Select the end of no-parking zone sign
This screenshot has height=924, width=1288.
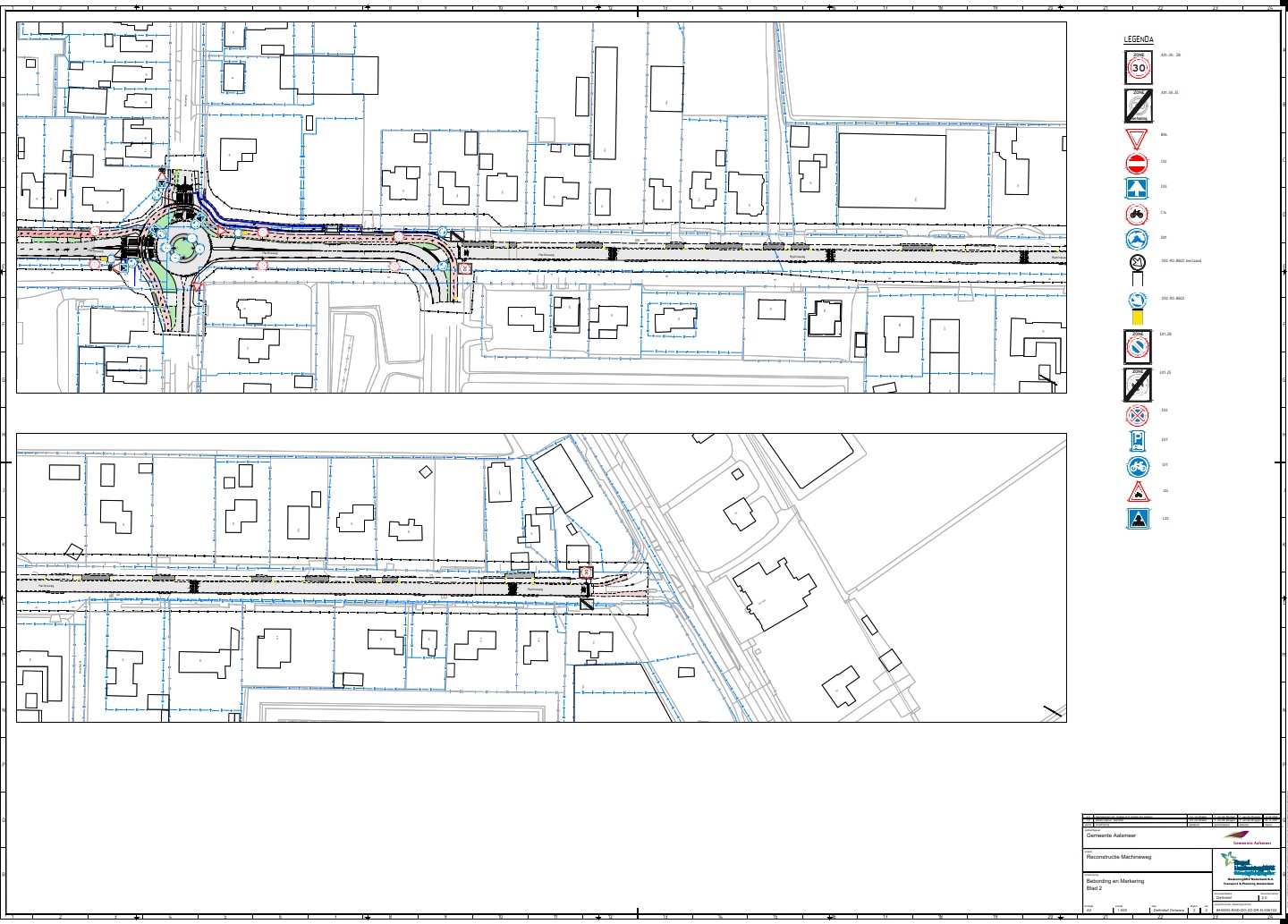coord(1138,385)
